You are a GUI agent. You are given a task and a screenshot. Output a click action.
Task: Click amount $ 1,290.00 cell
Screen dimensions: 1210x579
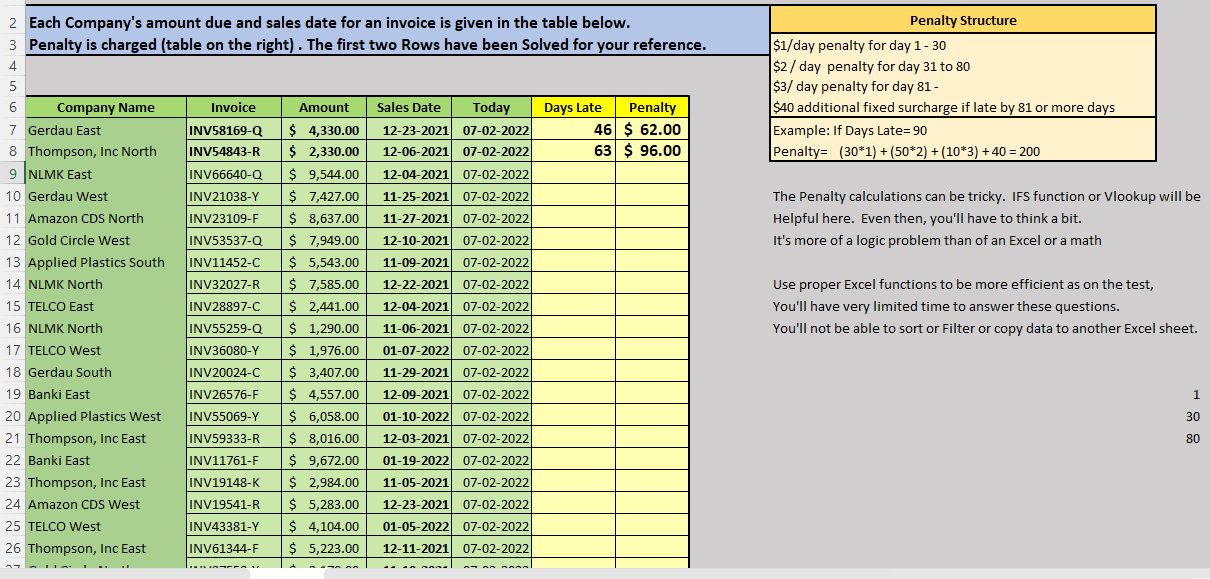tap(324, 328)
